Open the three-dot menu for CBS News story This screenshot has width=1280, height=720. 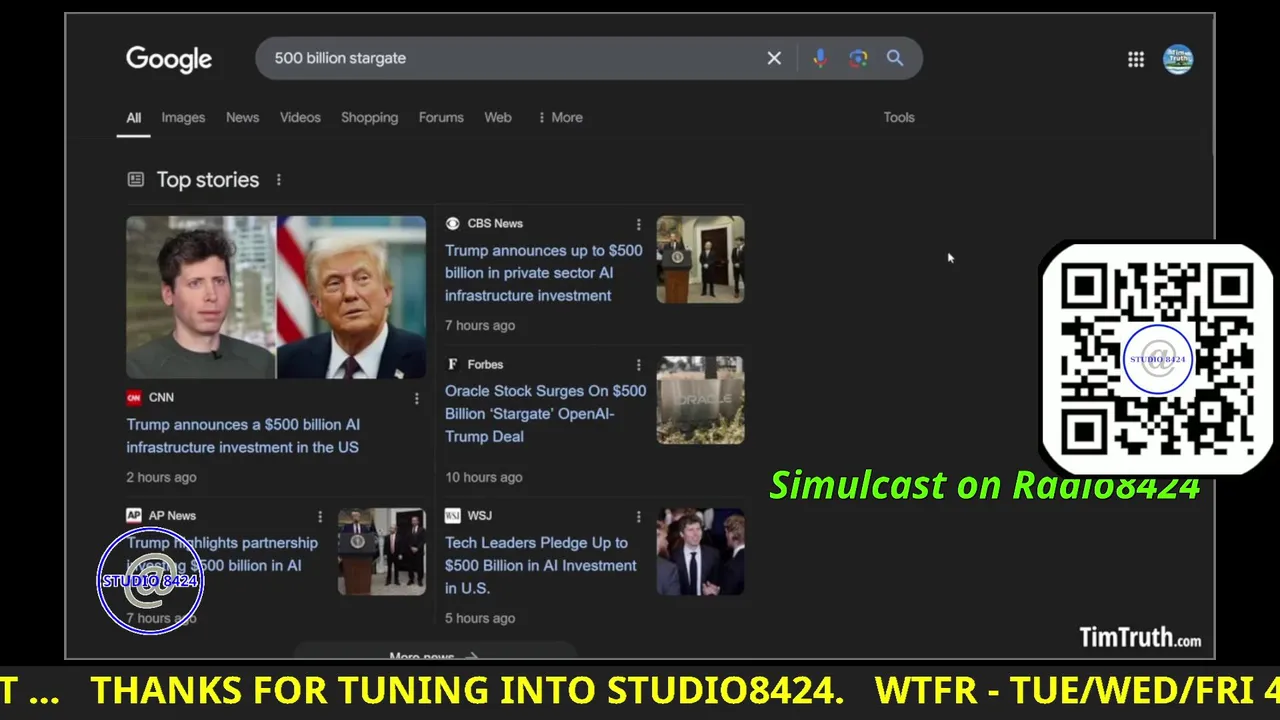(x=638, y=224)
